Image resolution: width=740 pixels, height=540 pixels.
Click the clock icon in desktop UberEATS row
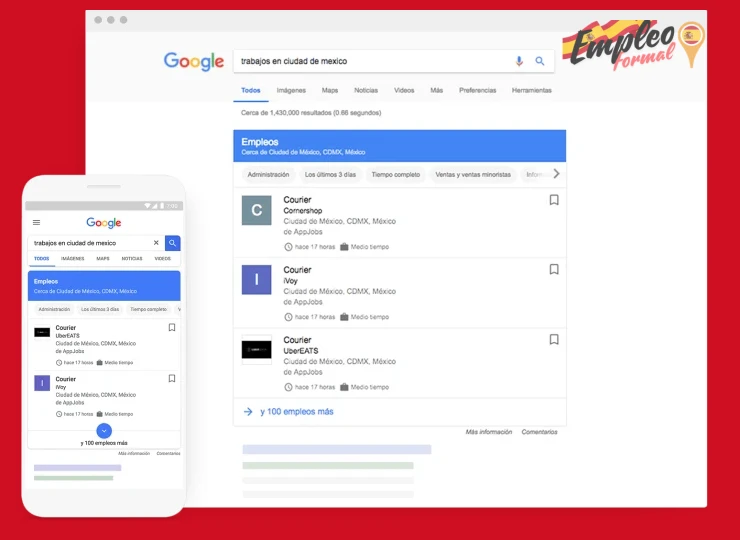288,387
